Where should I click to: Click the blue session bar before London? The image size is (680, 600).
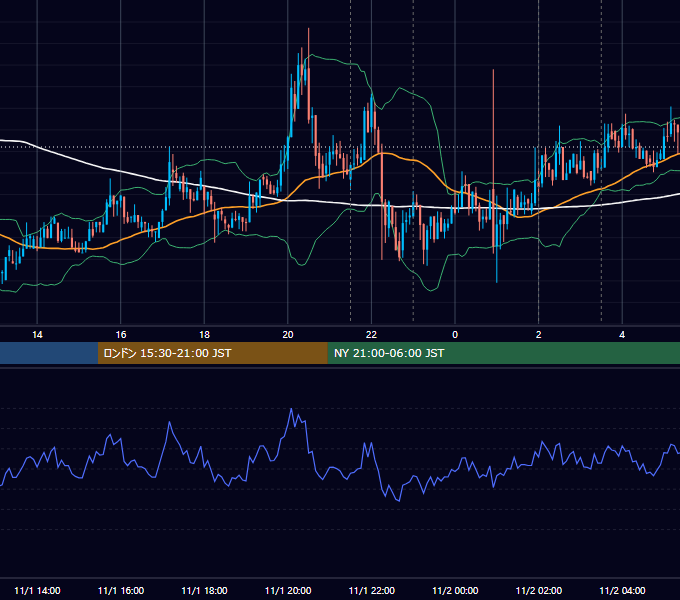click(49, 353)
